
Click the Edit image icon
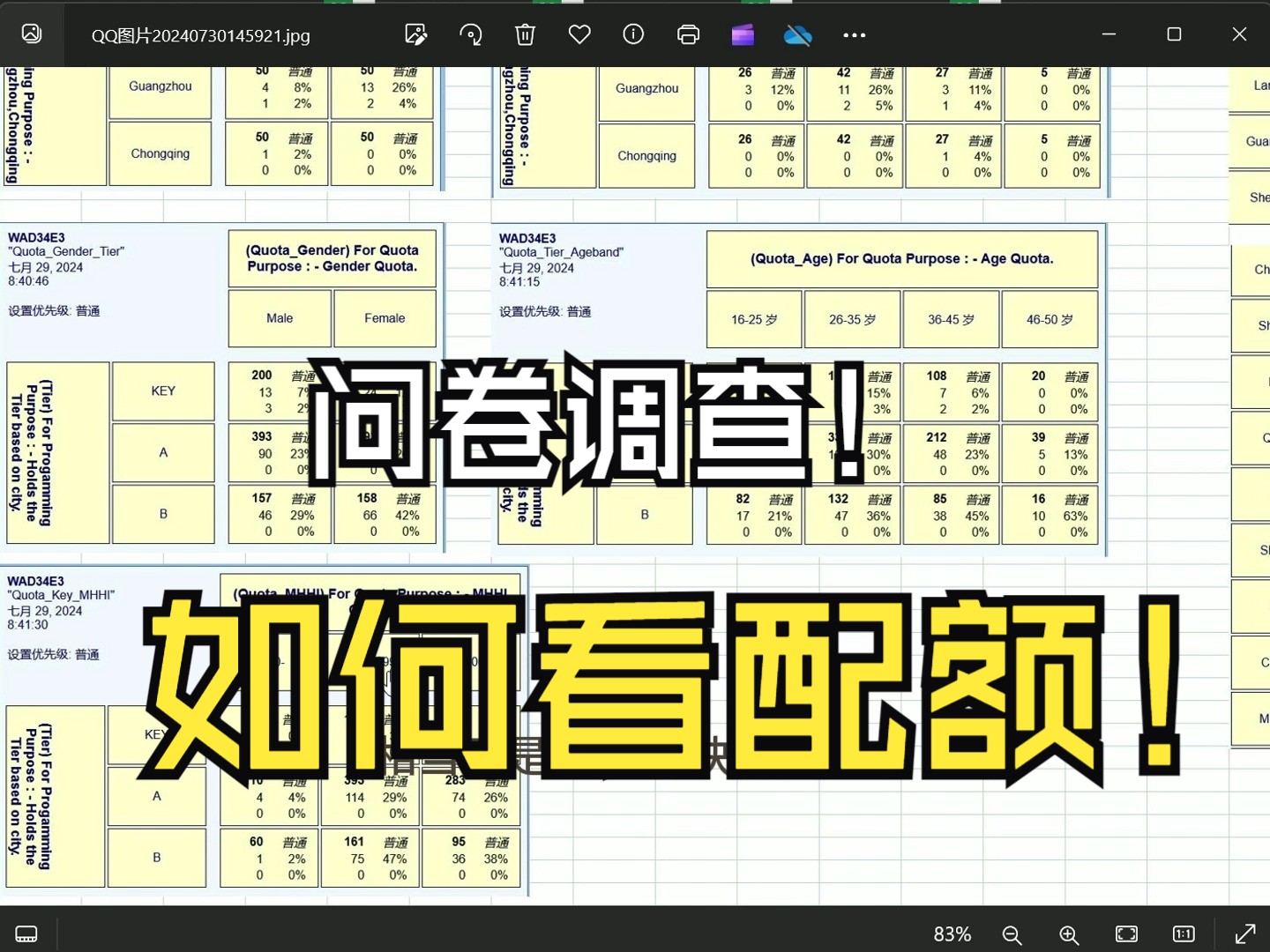pos(415,34)
